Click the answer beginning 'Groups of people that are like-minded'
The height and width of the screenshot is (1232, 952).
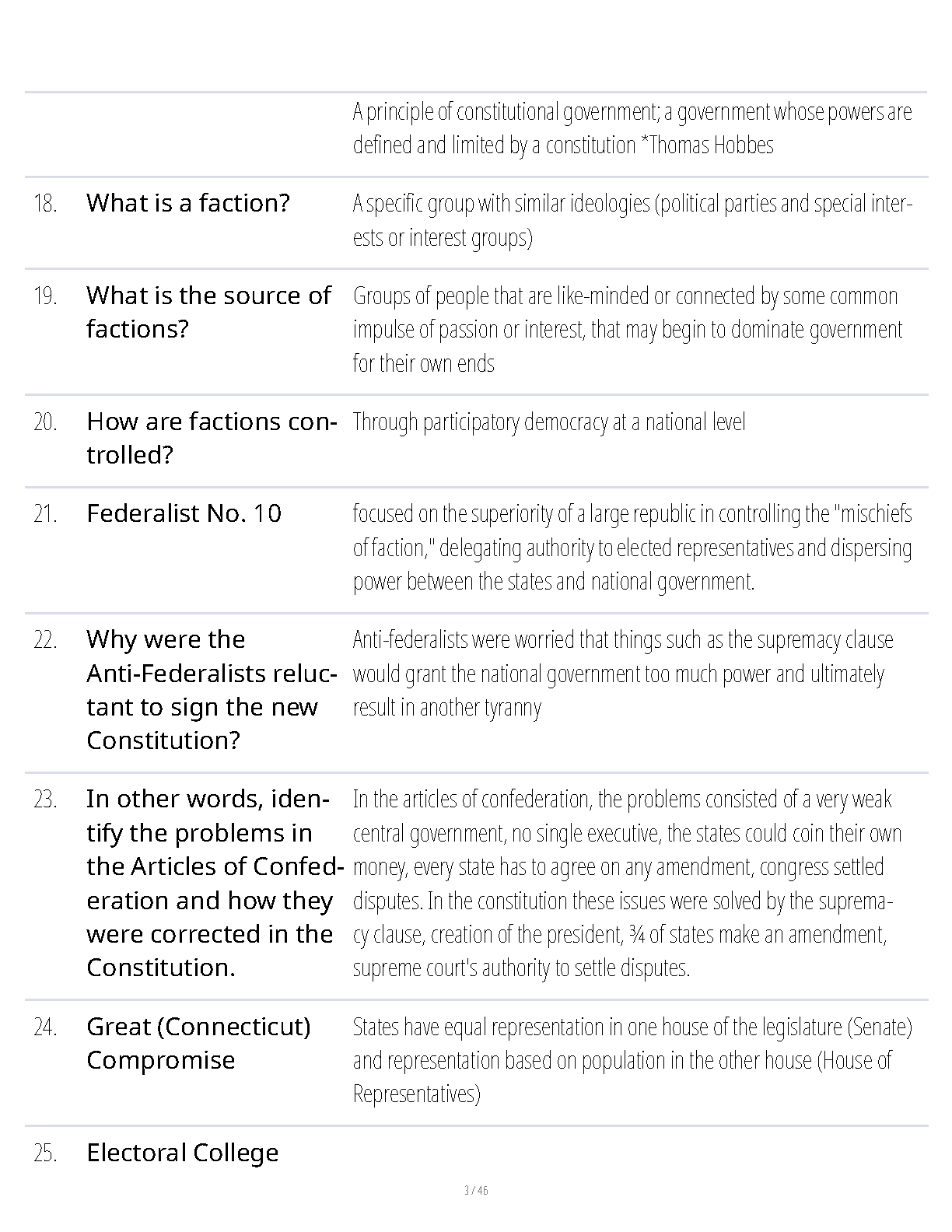(628, 329)
